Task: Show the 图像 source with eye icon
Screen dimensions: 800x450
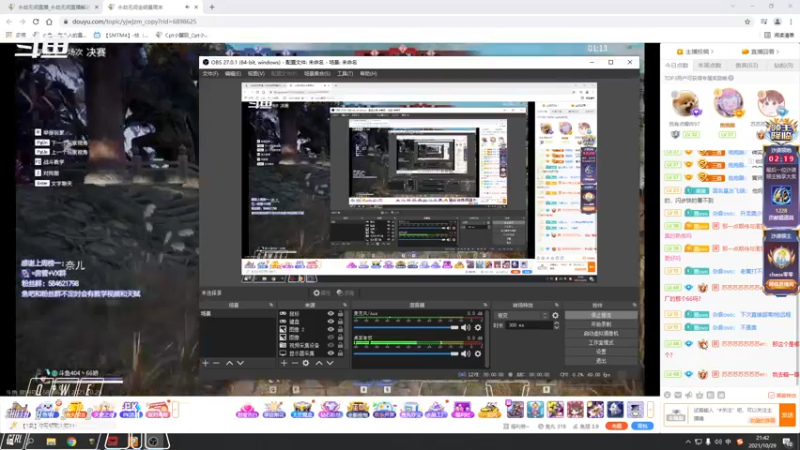Action: 331,337
